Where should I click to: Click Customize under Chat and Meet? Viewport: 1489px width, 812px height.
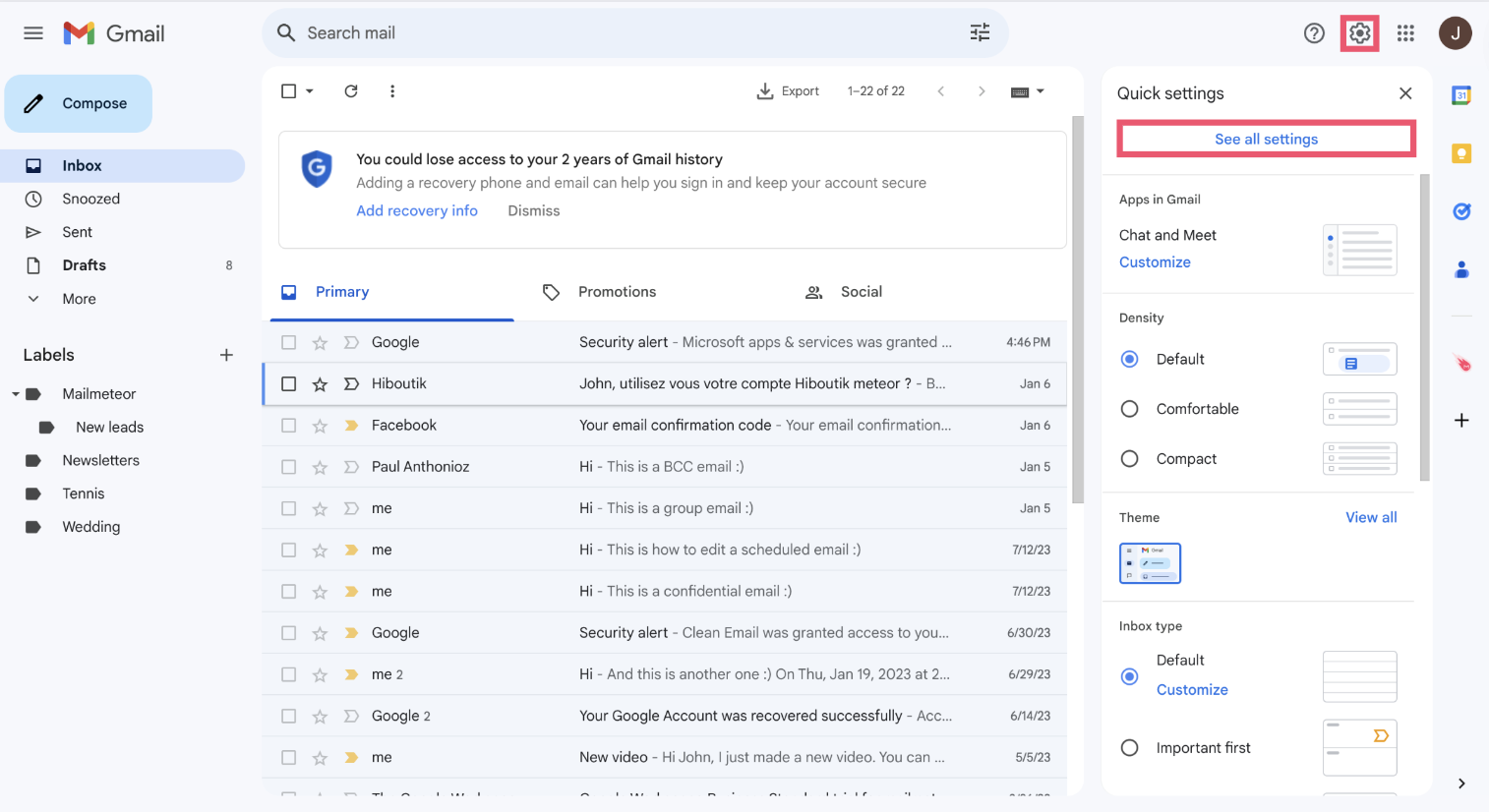[x=1155, y=262]
